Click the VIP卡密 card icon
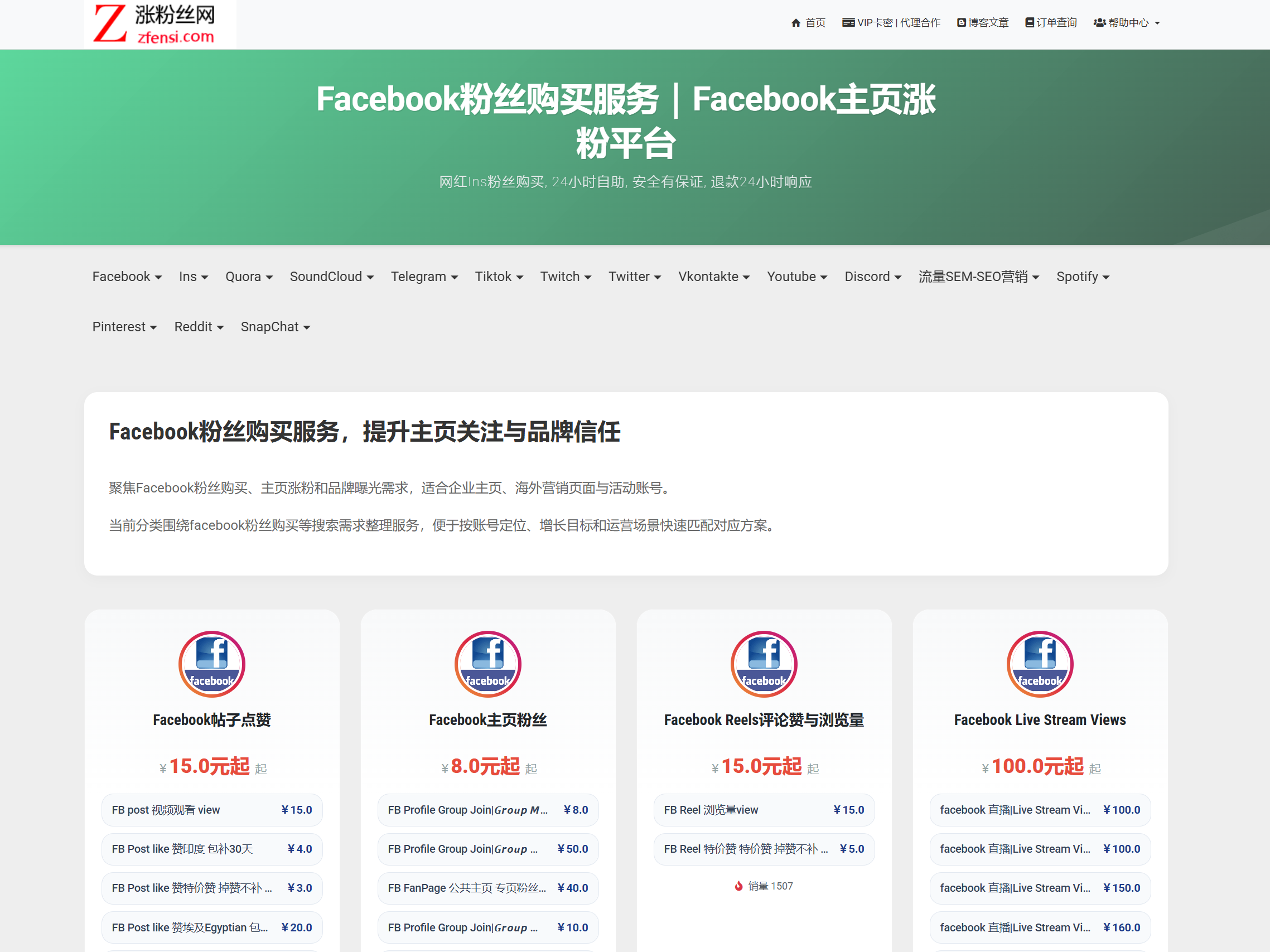 [848, 23]
